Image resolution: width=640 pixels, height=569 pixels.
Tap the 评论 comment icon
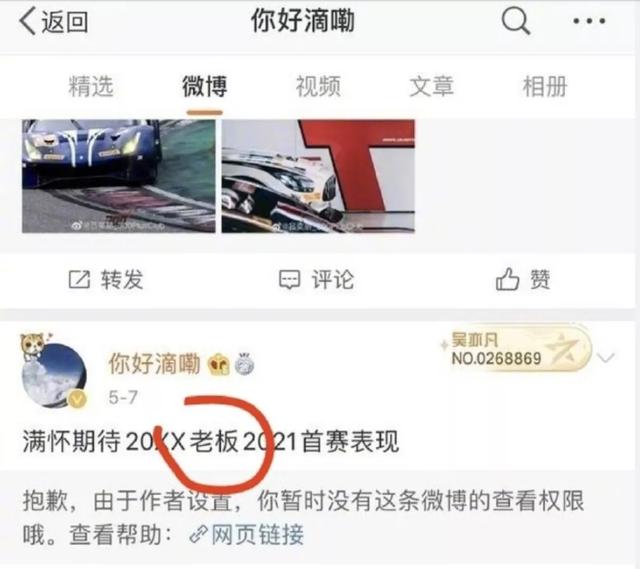tap(289, 280)
